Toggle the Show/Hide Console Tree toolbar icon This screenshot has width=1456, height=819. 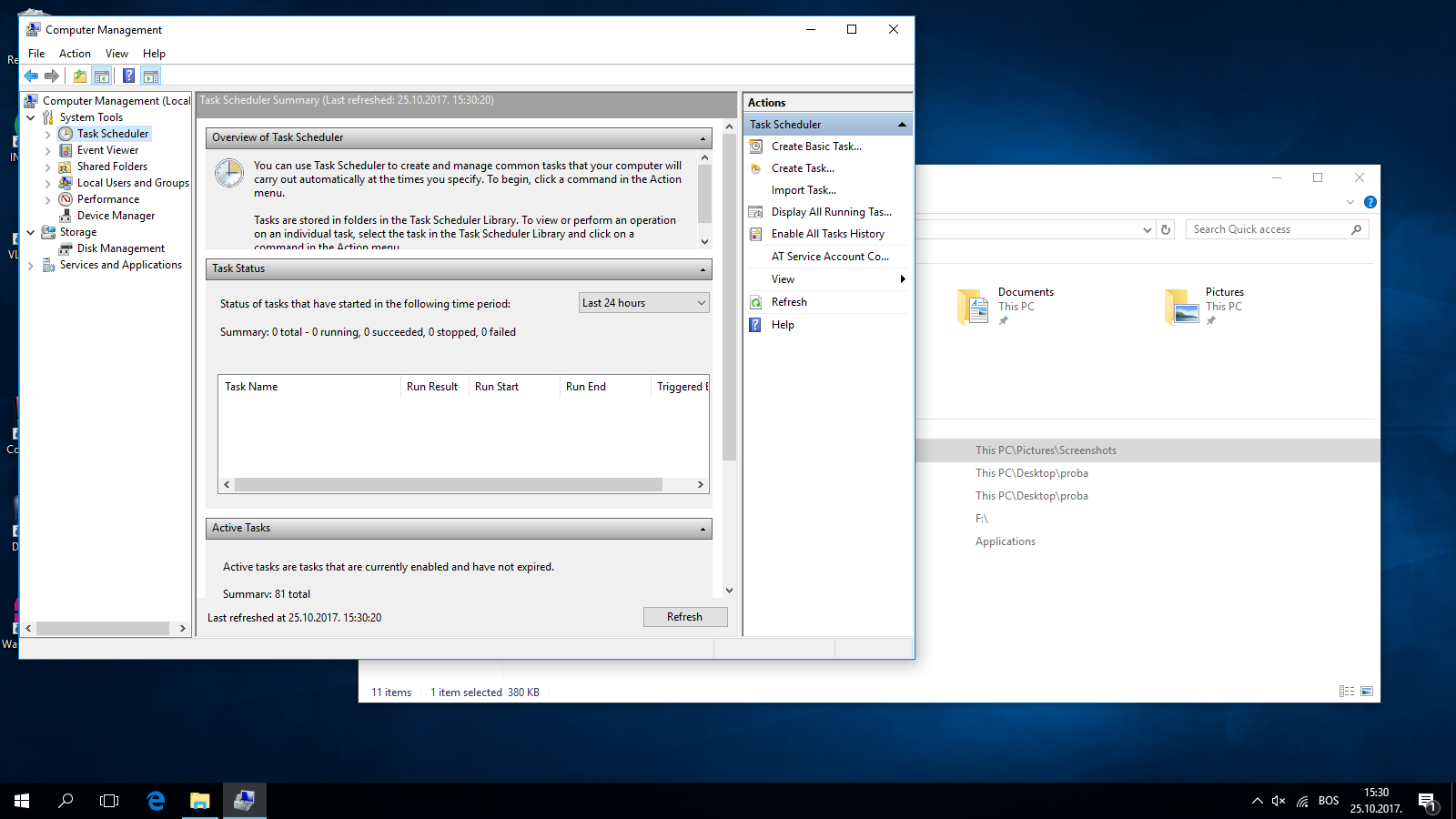tap(102, 76)
